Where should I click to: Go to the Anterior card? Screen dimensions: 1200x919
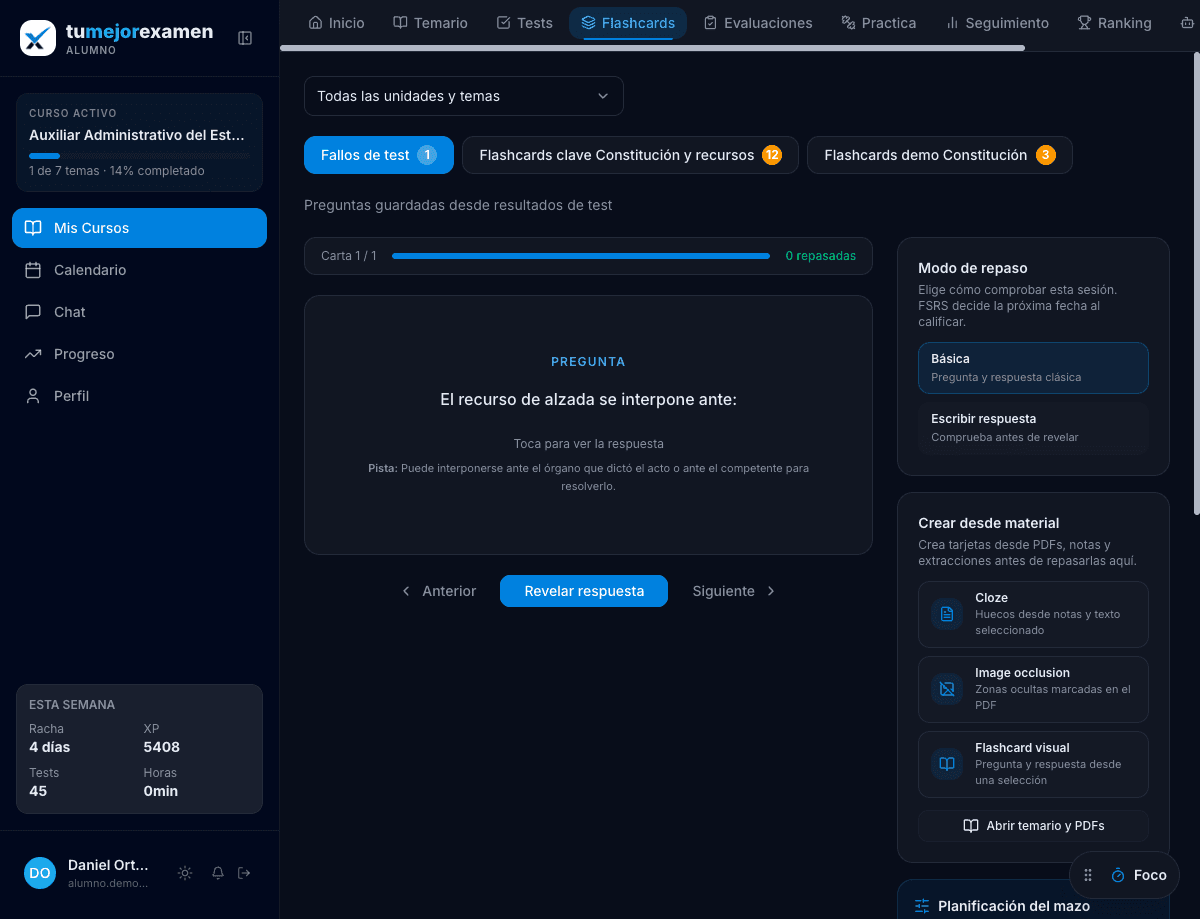tap(439, 591)
